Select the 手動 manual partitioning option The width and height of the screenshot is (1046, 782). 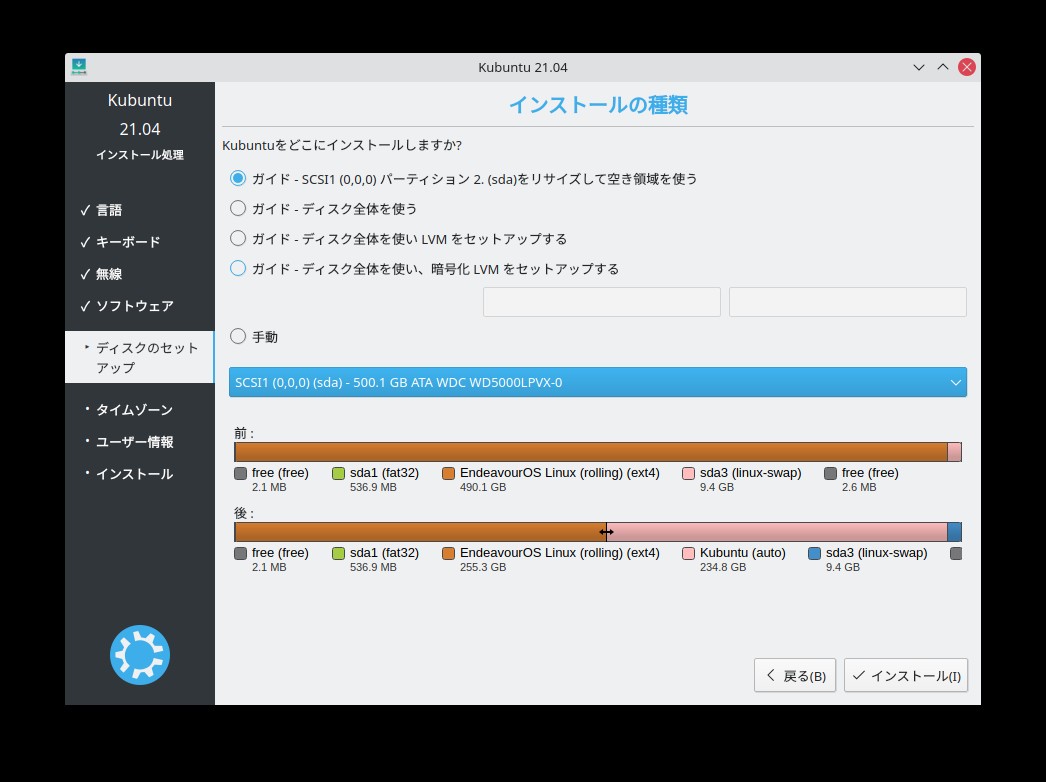tap(238, 337)
